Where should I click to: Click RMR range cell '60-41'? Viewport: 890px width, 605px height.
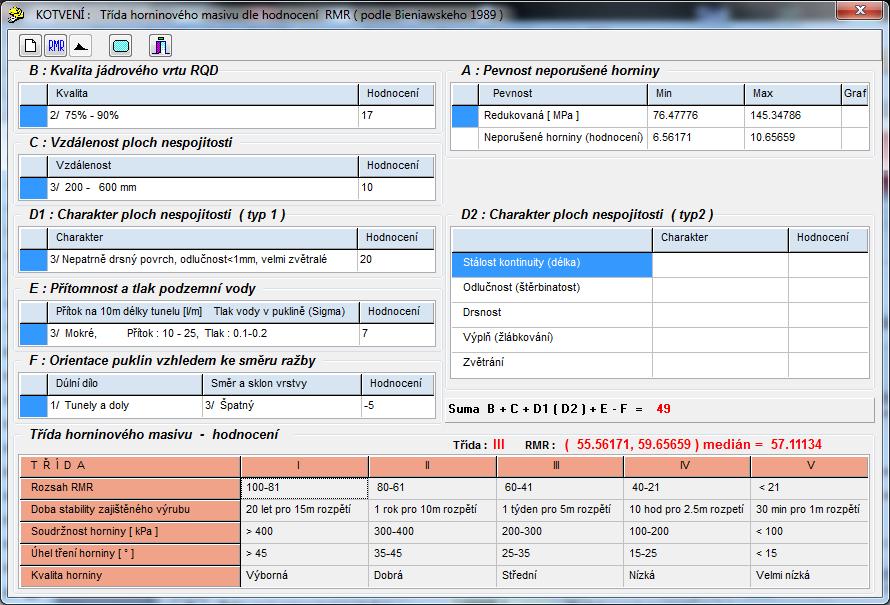tap(560, 488)
